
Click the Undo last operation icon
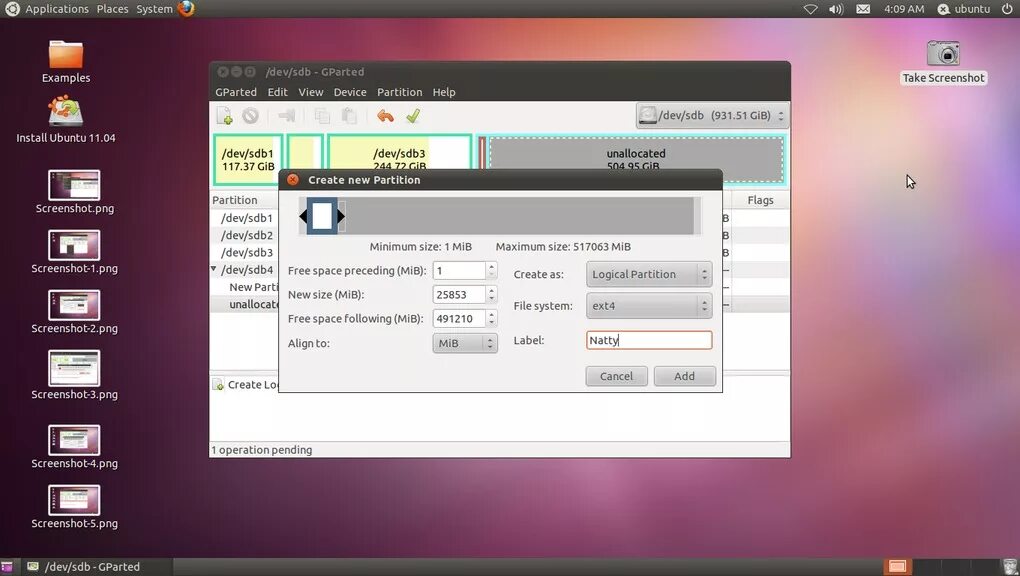tap(385, 116)
